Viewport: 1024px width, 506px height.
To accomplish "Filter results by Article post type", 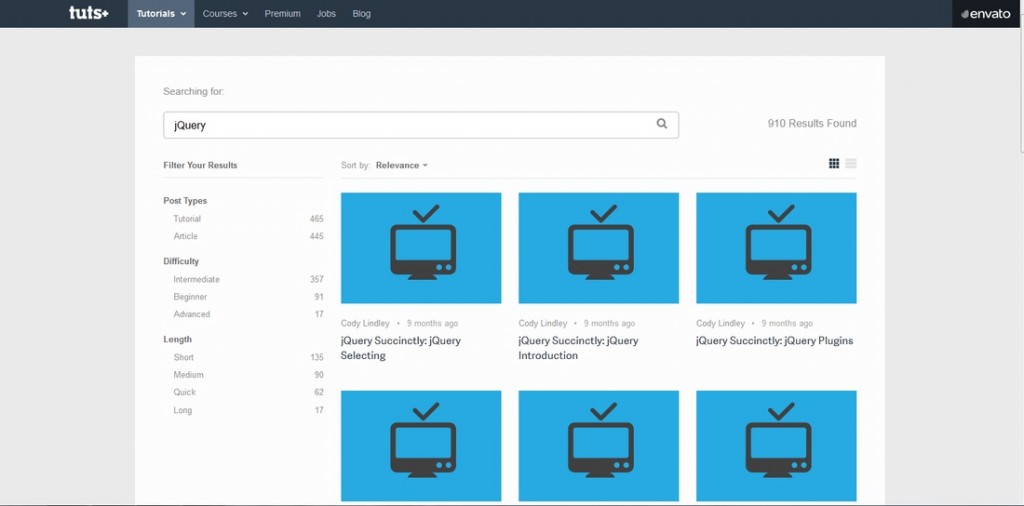I will (x=185, y=236).
